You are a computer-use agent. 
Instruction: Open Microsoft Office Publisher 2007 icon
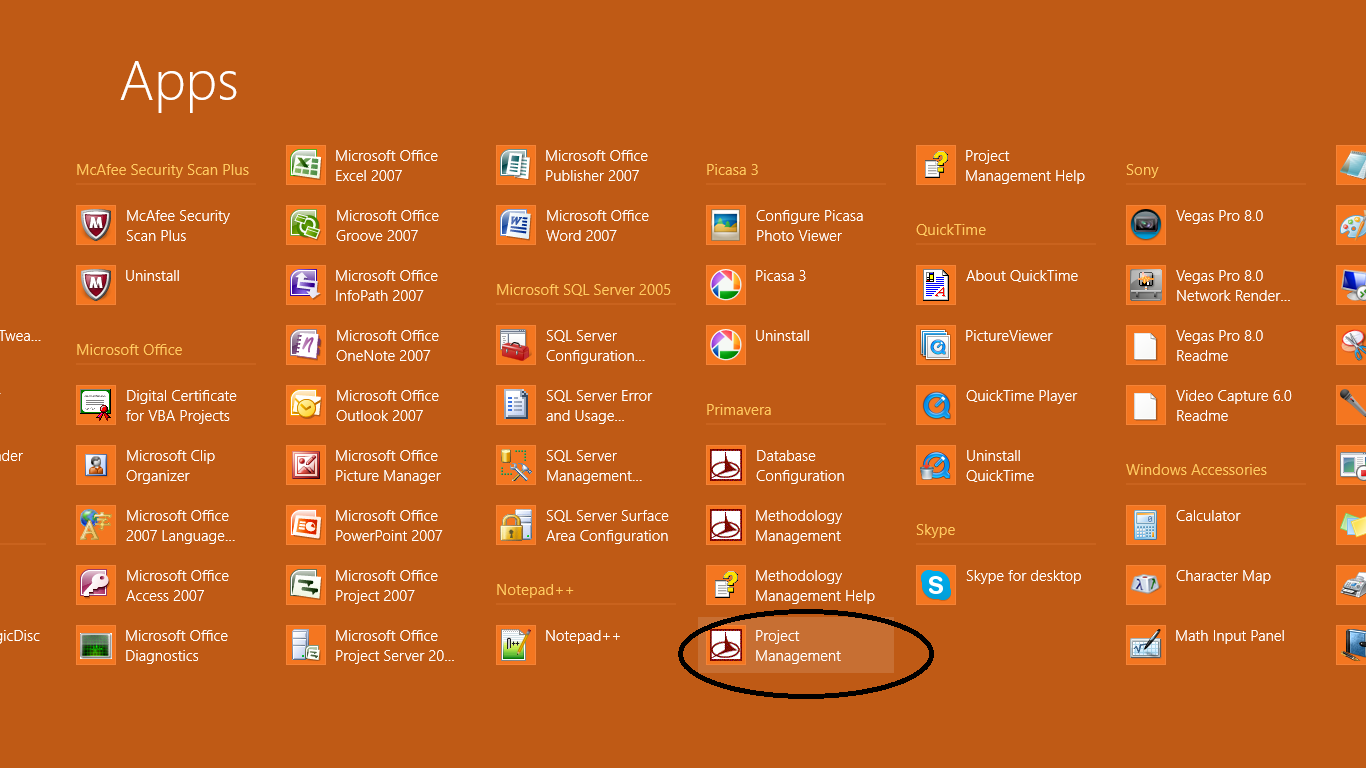516,165
